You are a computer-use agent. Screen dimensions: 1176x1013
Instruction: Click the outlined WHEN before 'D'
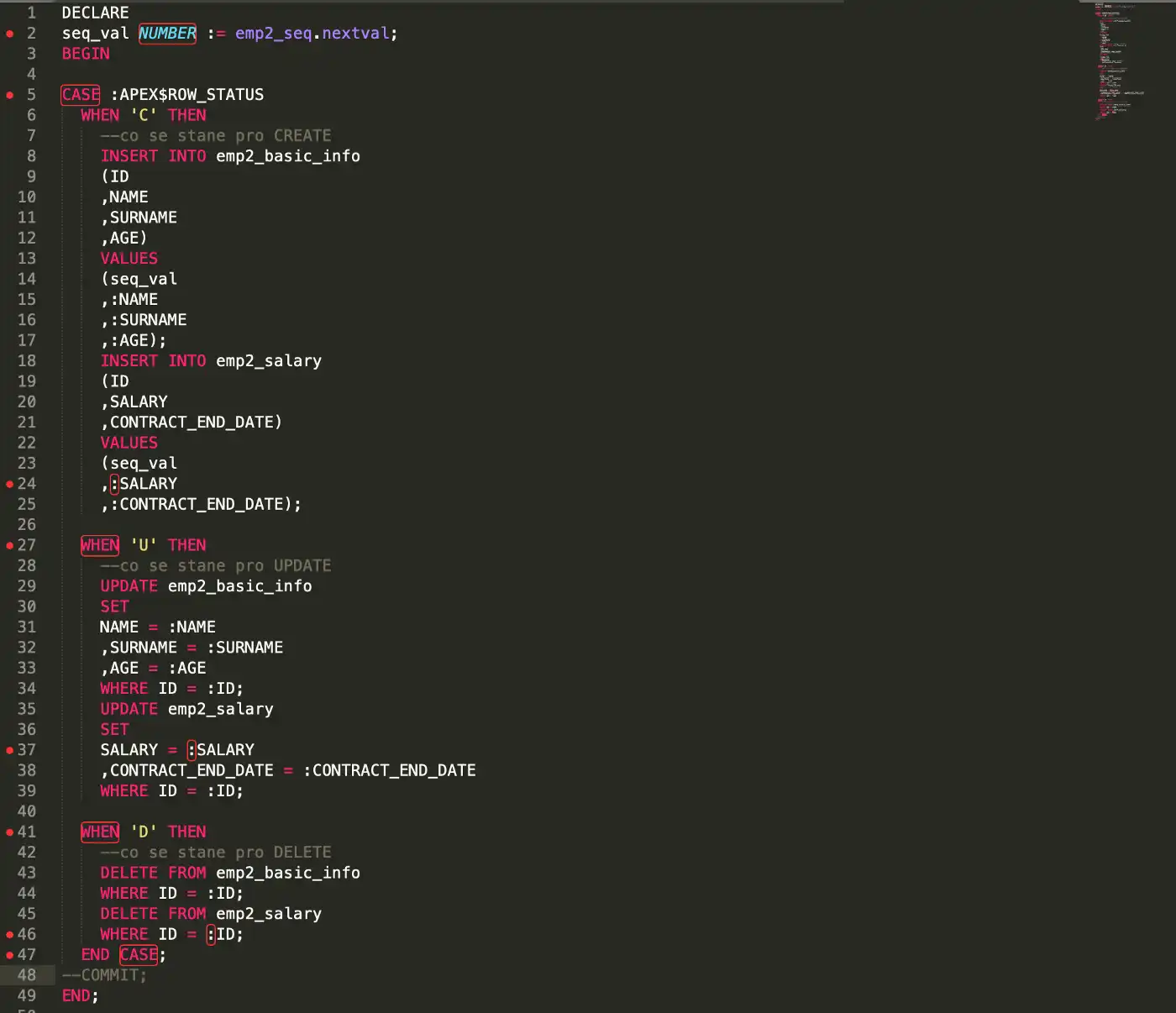point(100,832)
